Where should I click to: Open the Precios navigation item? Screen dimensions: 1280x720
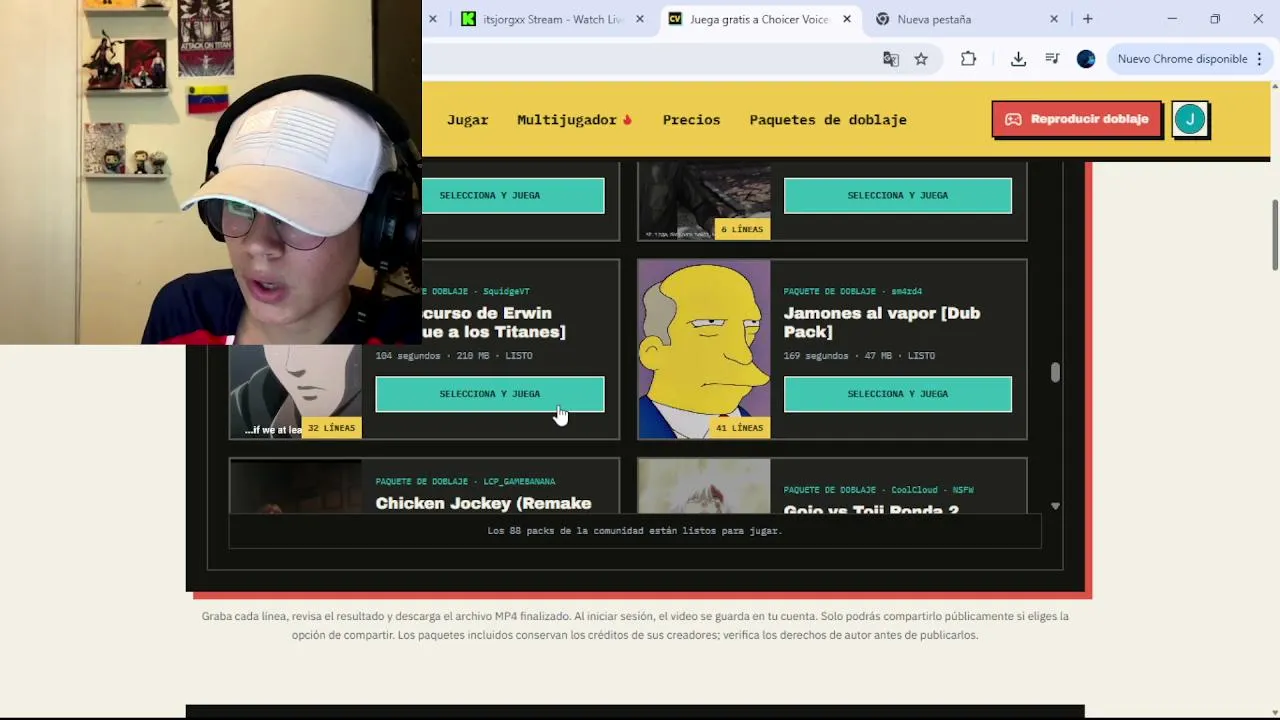tap(691, 119)
